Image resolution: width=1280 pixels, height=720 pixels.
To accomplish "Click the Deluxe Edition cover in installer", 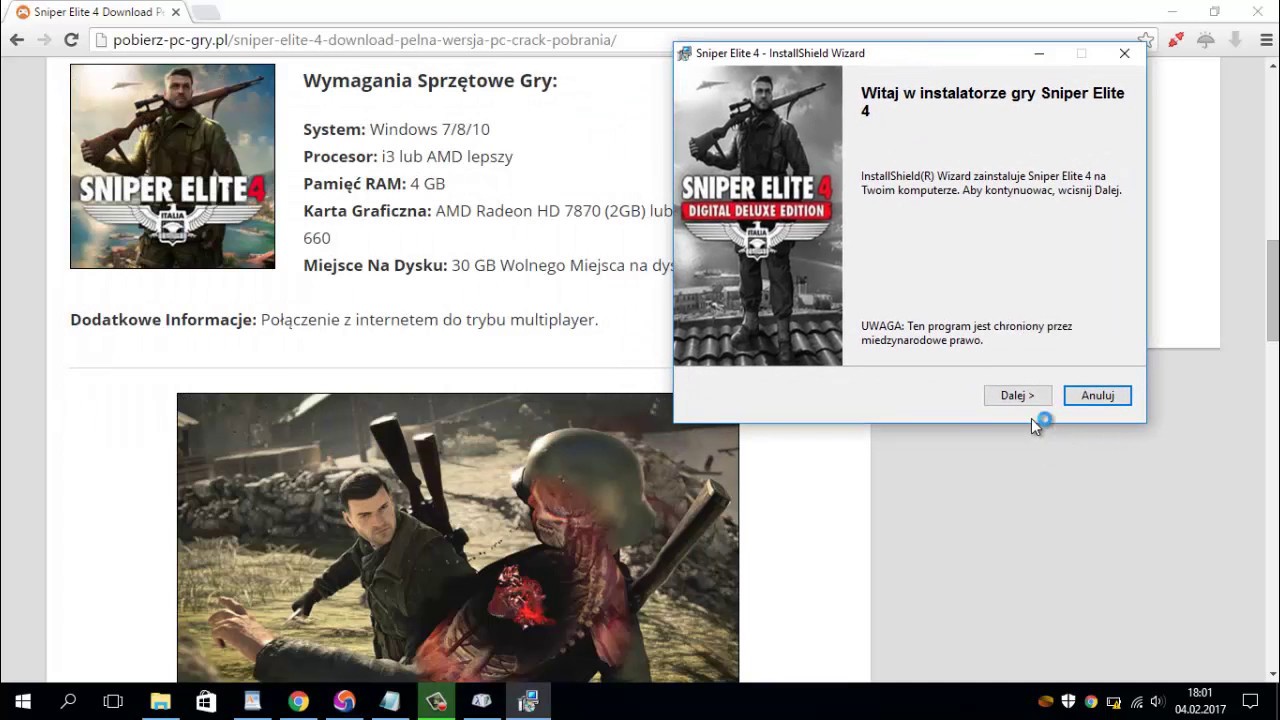I will [758, 216].
